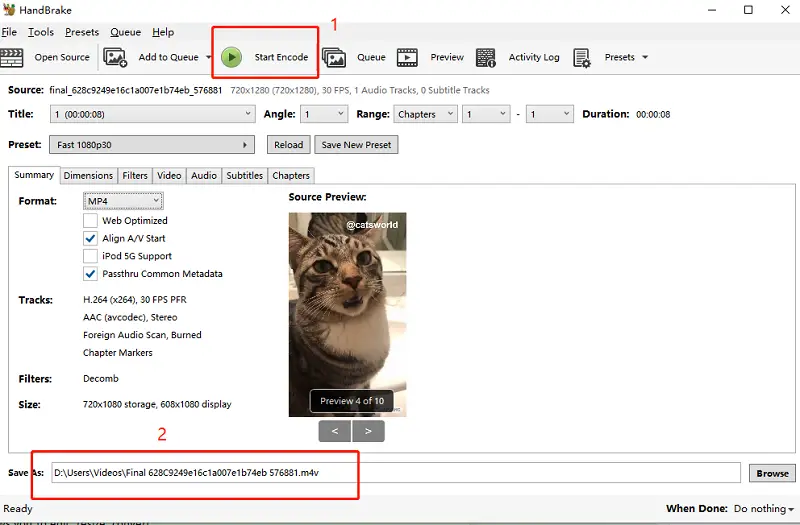
Task: Expand the Presets toolbar dropdown arrow
Action: coord(645,57)
